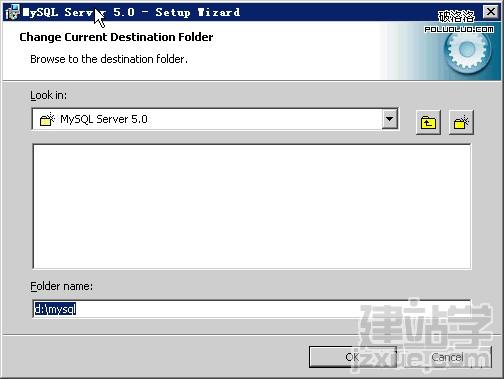Click inside the Folder name text field
Screen dimensions: 504x379
click(x=252, y=309)
